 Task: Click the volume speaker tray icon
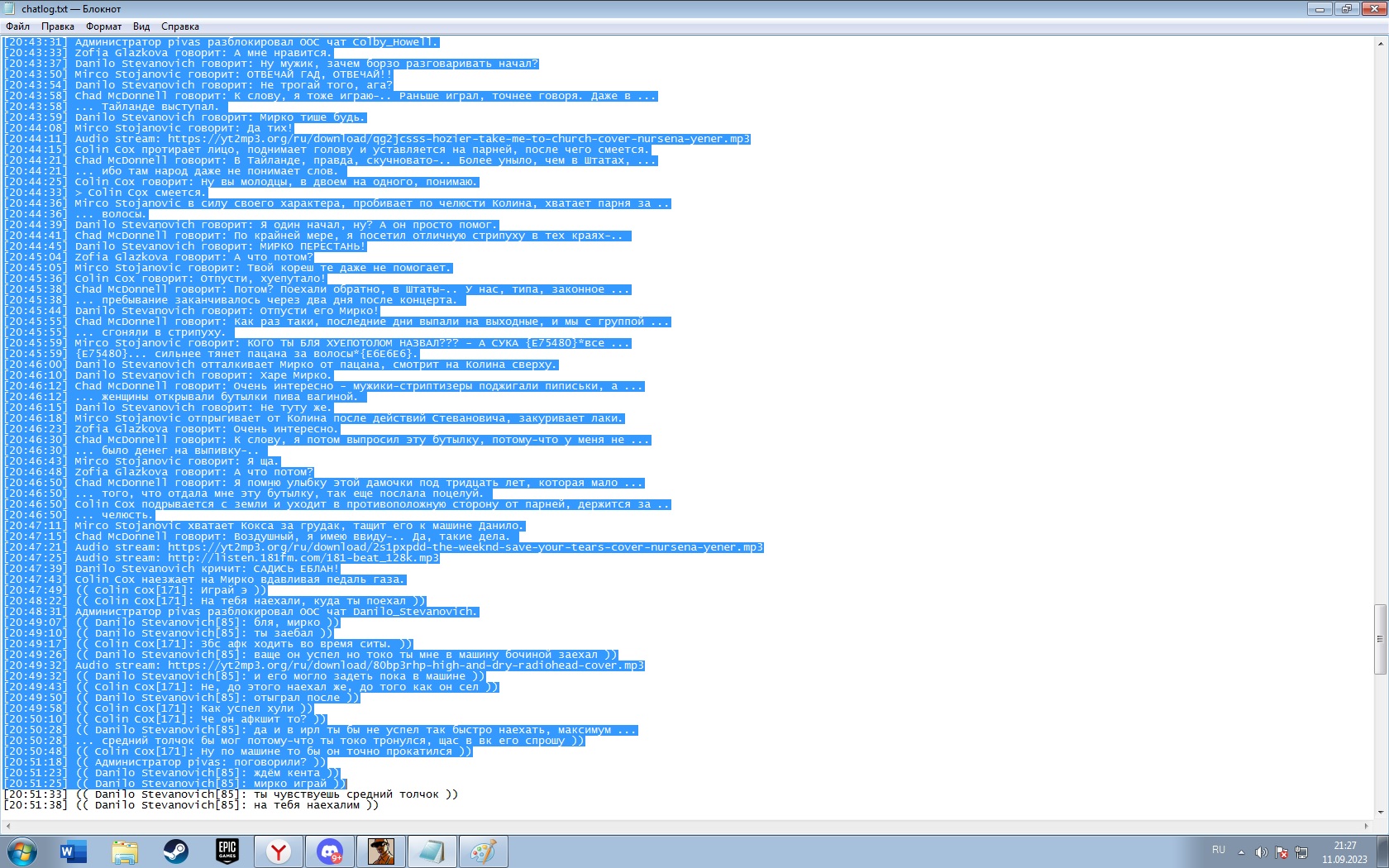(x=1261, y=852)
